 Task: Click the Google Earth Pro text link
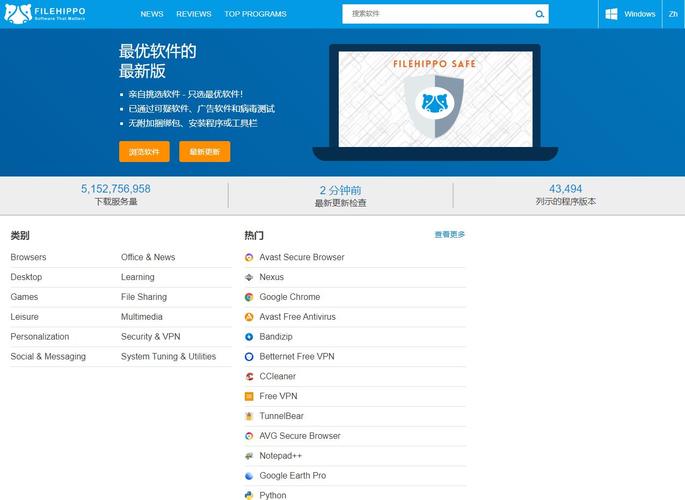click(x=293, y=476)
